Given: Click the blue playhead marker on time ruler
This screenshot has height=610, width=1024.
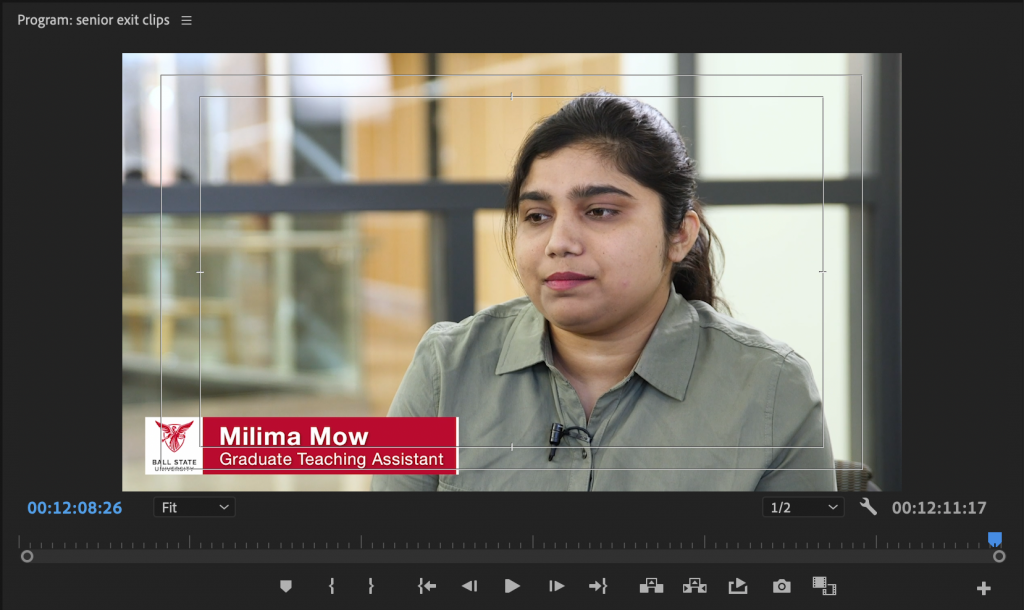Looking at the screenshot, I should [x=994, y=539].
